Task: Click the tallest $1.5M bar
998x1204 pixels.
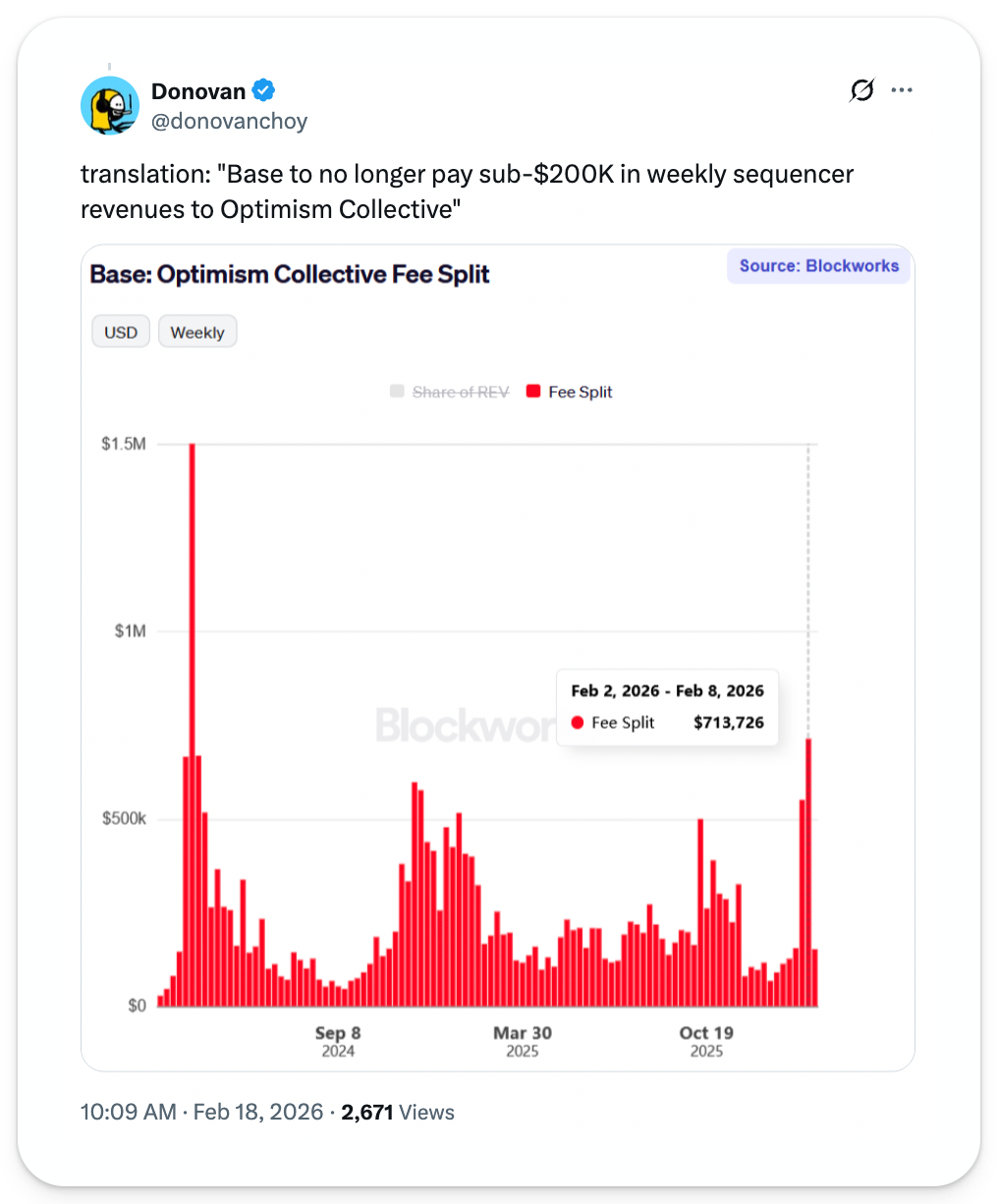Action: (192, 727)
